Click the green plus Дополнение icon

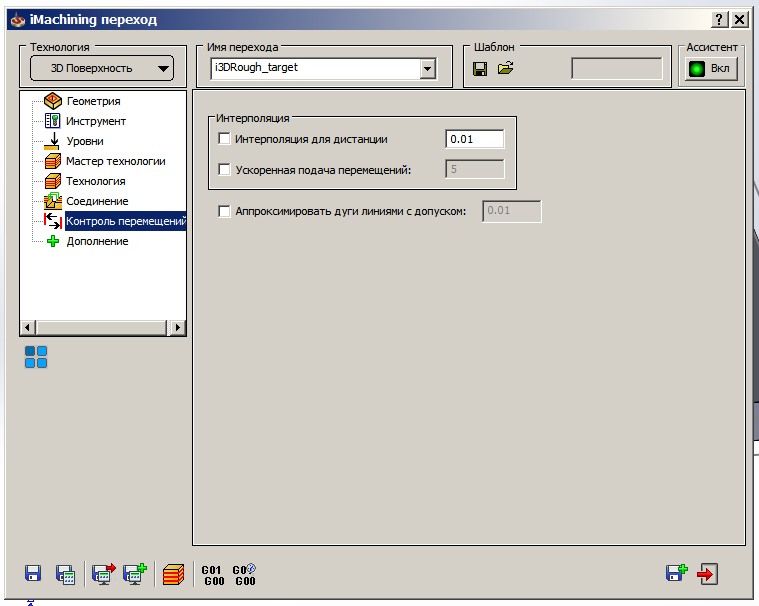53,241
